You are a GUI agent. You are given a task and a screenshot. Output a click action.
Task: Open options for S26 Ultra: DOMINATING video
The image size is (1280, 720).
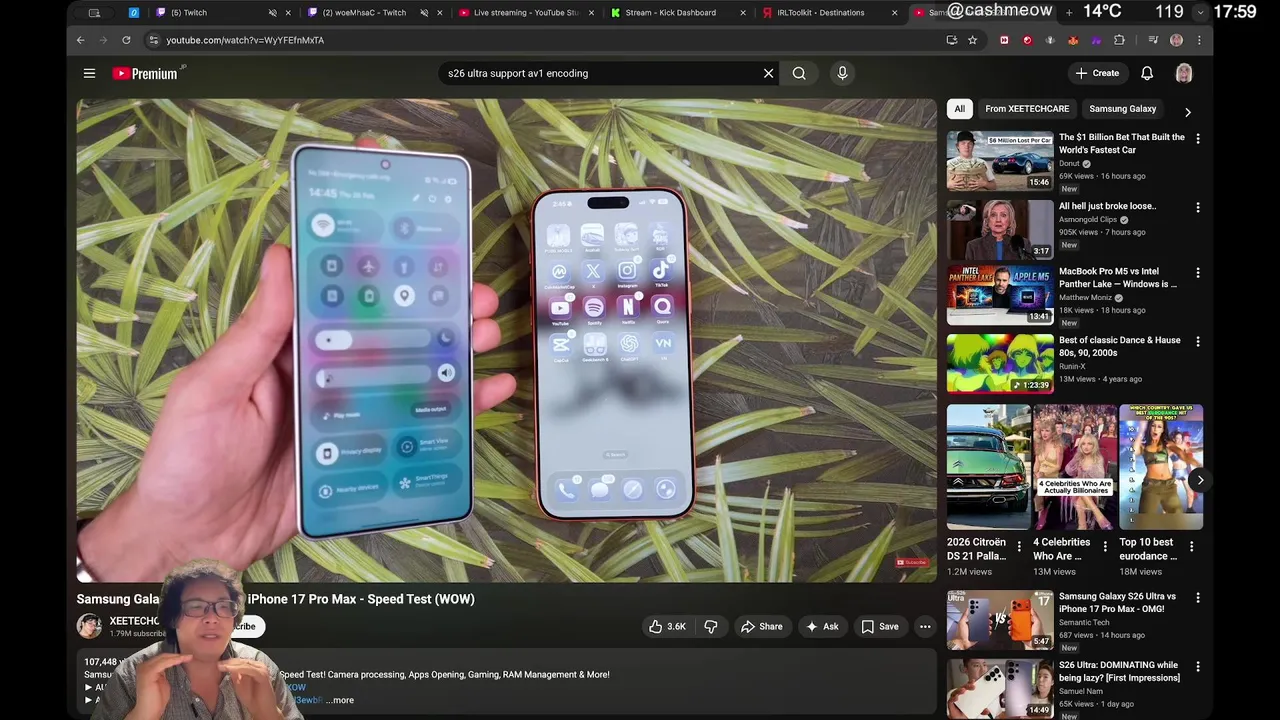pos(1198,667)
